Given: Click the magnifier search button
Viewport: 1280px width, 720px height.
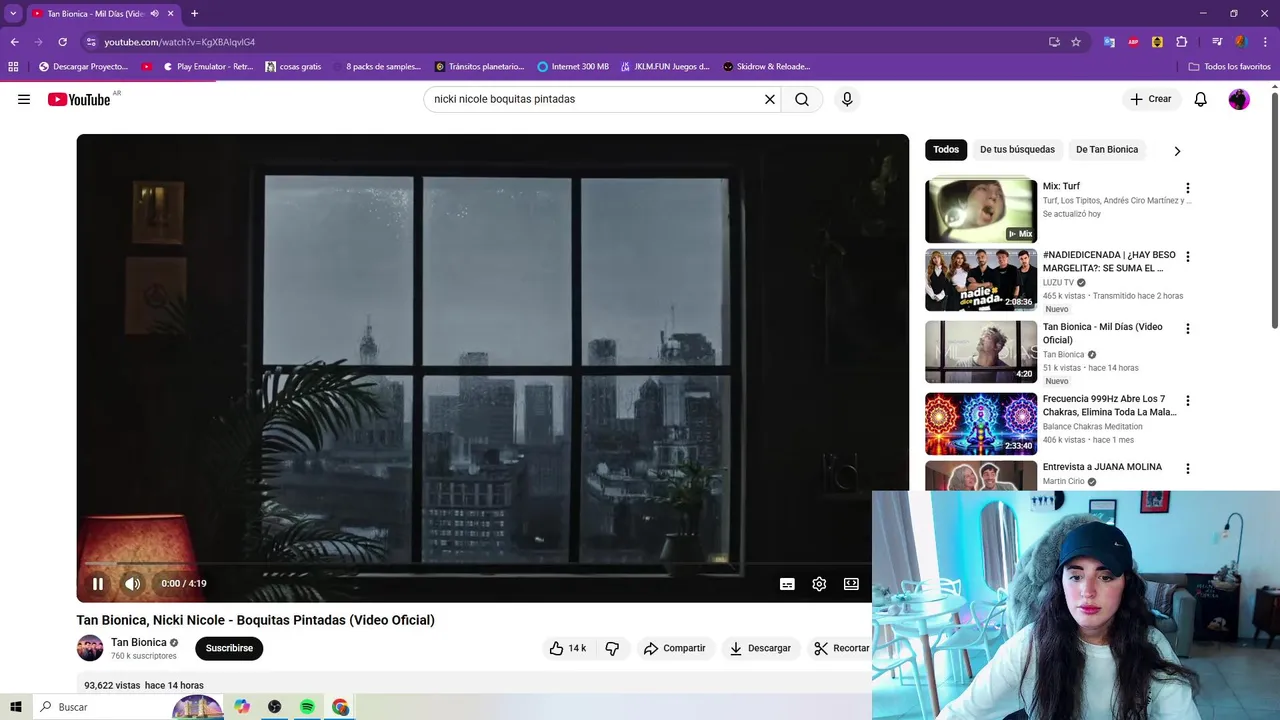Looking at the screenshot, I should [x=802, y=99].
